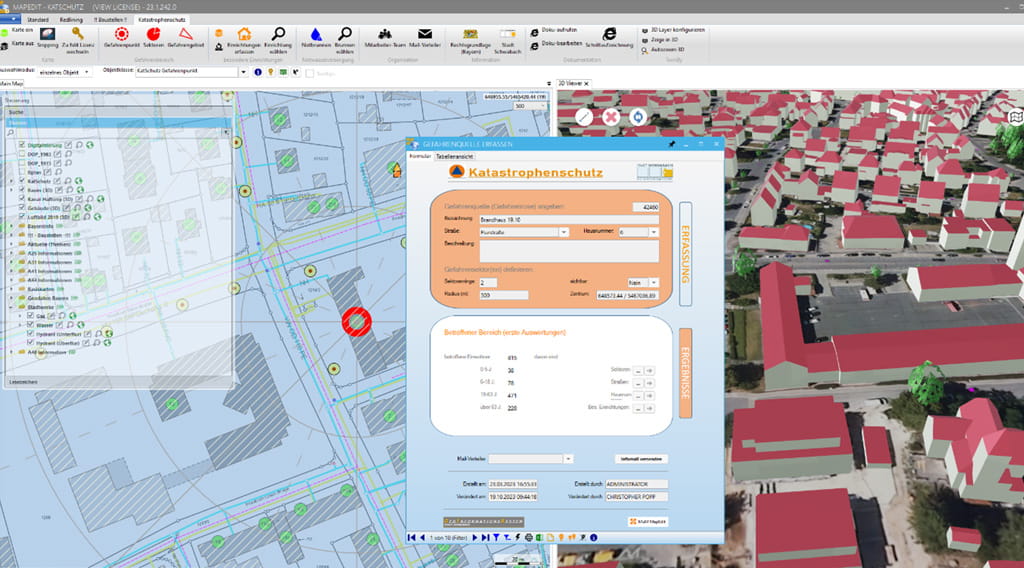1024x568 pixels.
Task: Click the red cancel icon in 3D viewer
Action: click(x=611, y=117)
